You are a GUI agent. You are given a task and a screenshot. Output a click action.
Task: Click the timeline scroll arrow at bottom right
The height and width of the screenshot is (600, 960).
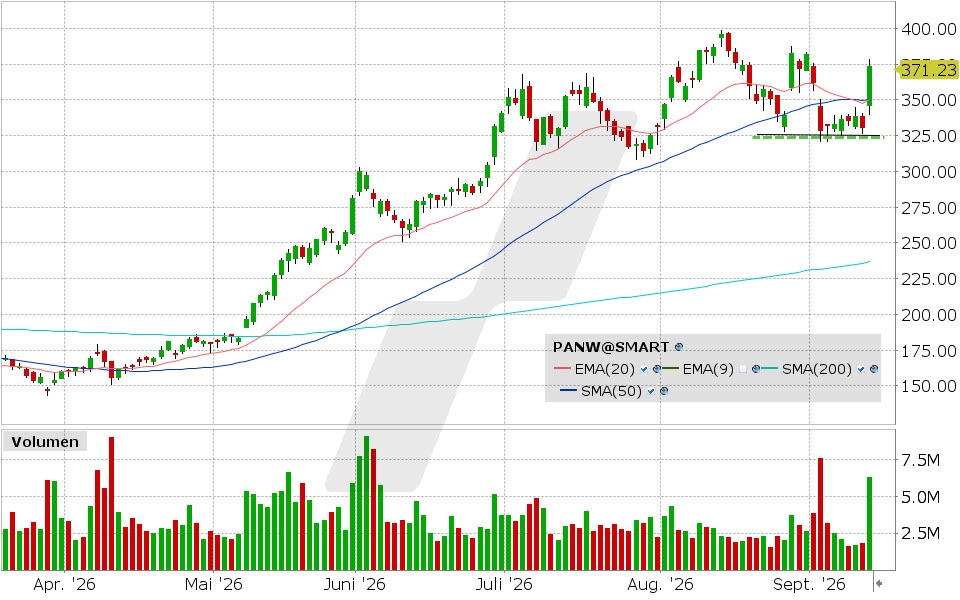click(879, 582)
